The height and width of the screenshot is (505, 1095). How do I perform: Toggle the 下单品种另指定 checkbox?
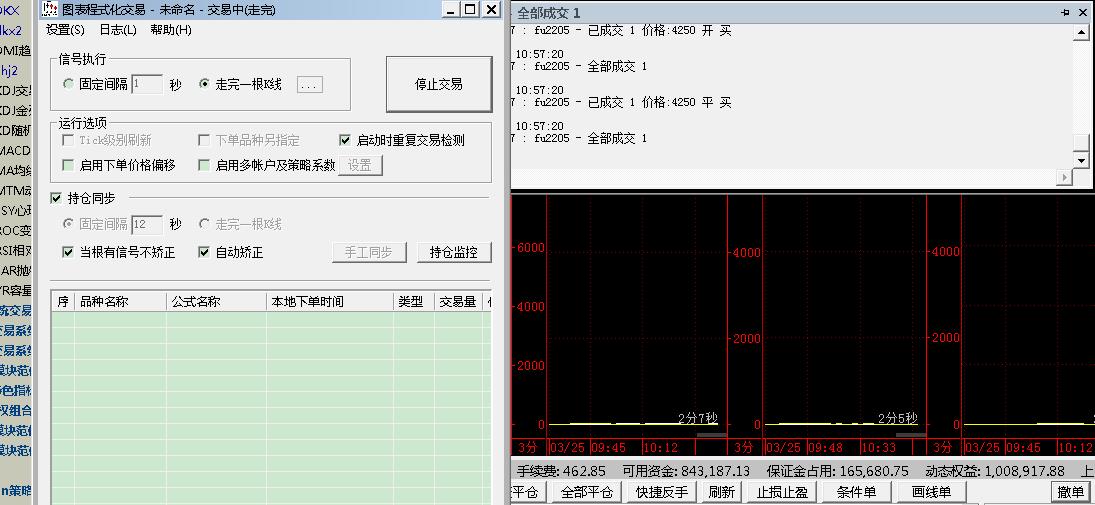[x=204, y=140]
